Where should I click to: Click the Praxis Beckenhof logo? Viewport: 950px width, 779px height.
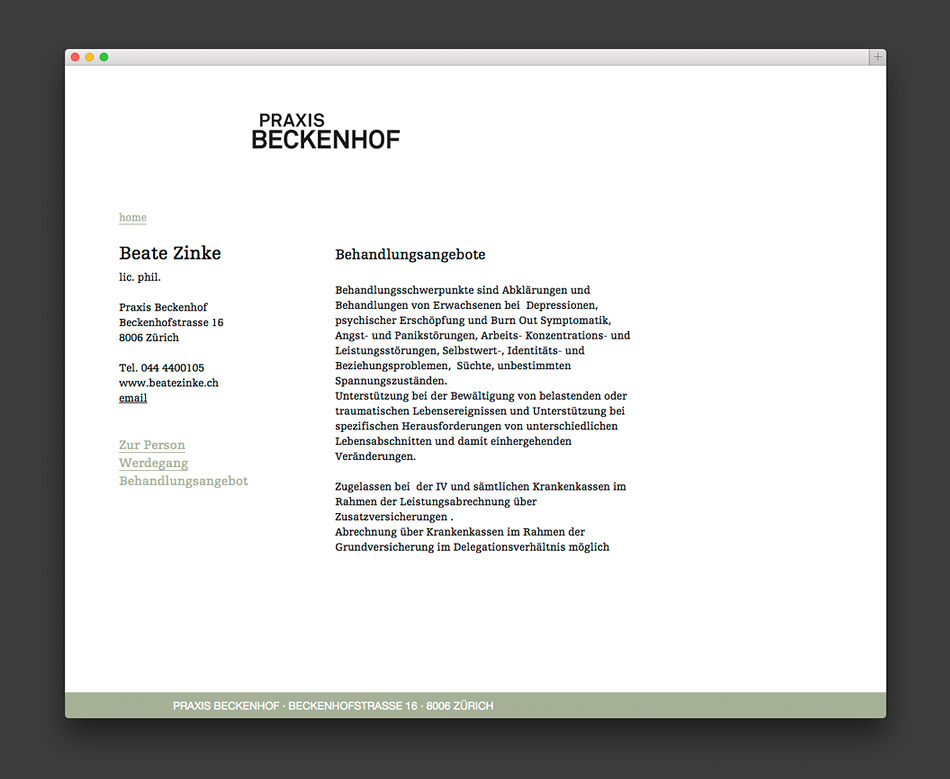click(x=325, y=132)
